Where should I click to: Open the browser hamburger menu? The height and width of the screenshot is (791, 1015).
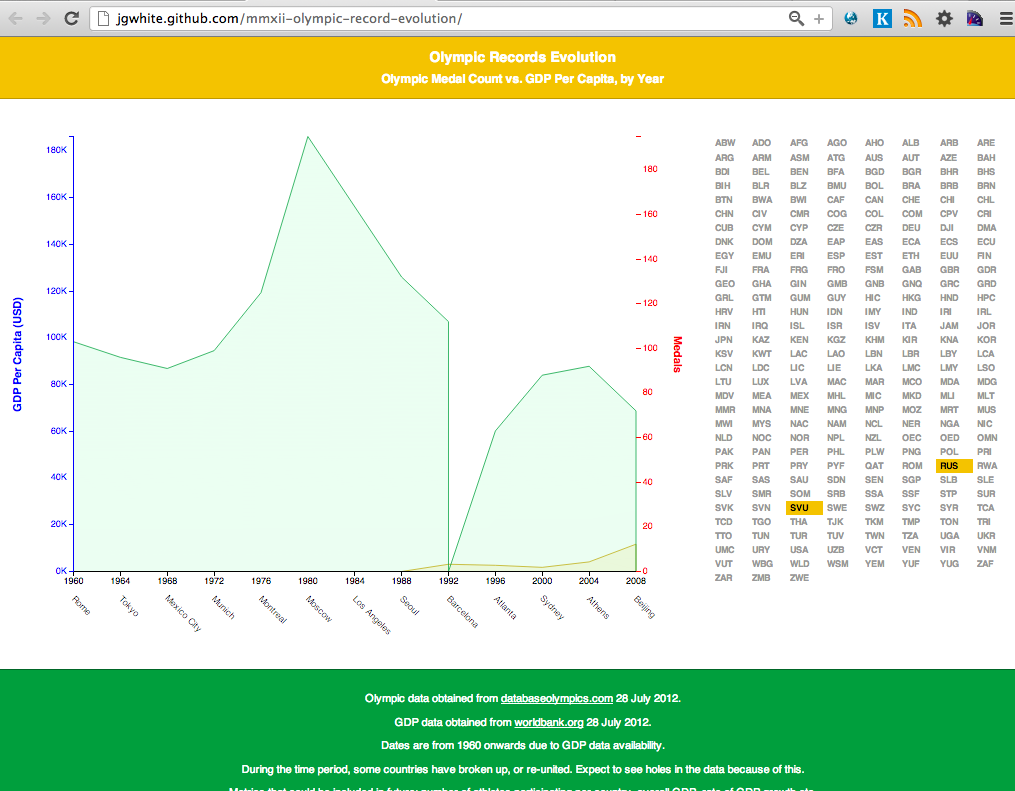tap(1006, 19)
